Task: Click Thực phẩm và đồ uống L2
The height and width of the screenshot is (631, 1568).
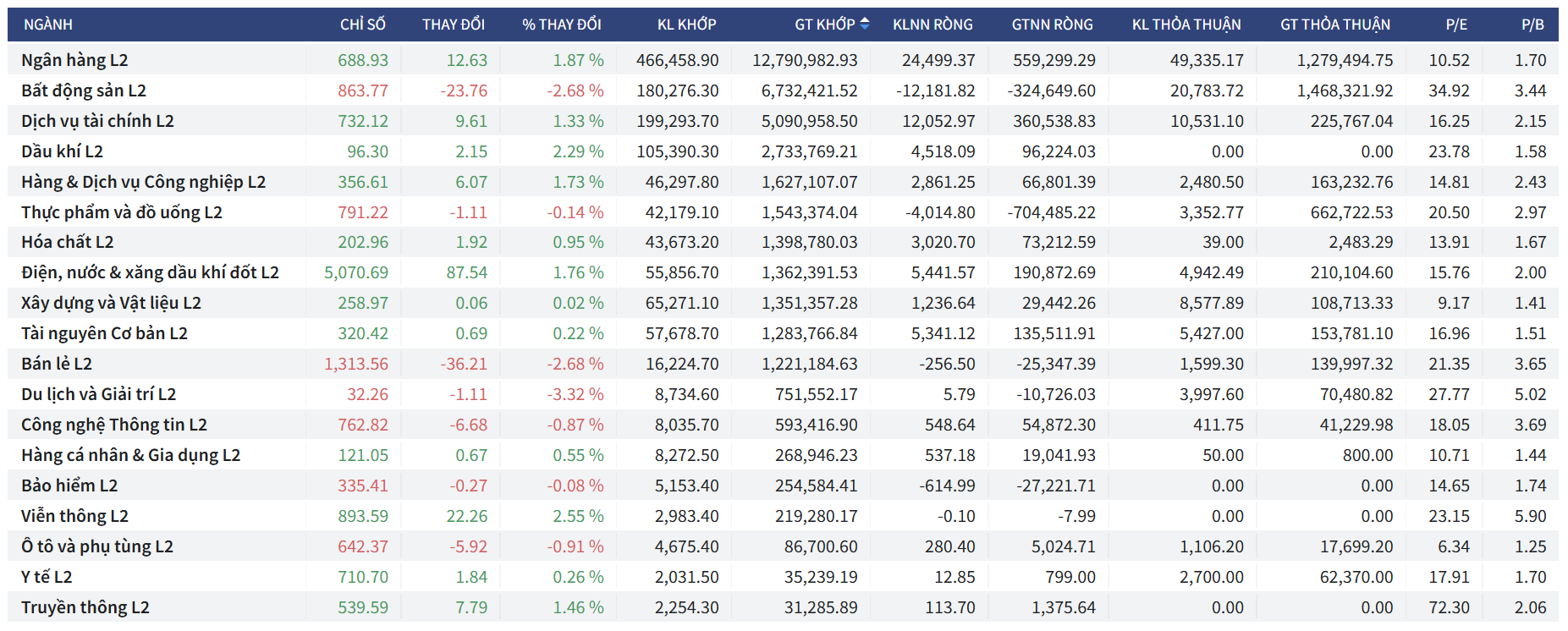Action: click(122, 212)
